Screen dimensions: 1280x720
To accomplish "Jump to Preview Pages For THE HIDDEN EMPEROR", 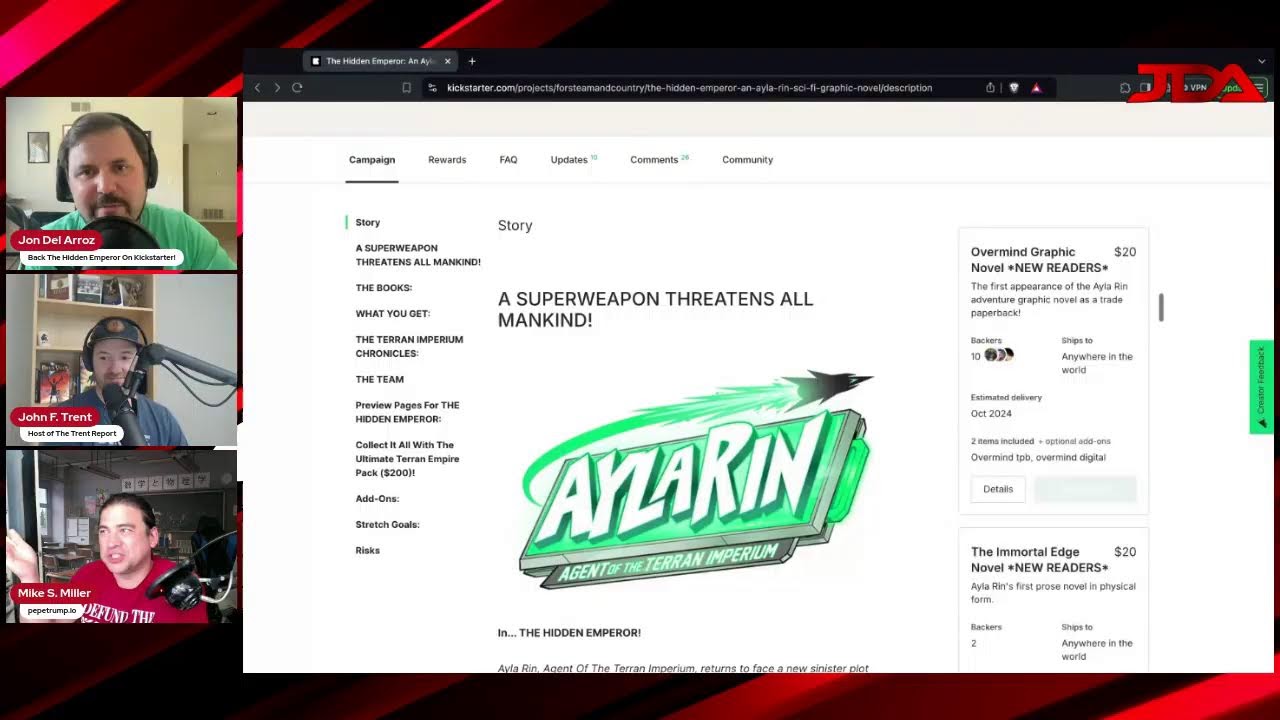I will coord(407,412).
